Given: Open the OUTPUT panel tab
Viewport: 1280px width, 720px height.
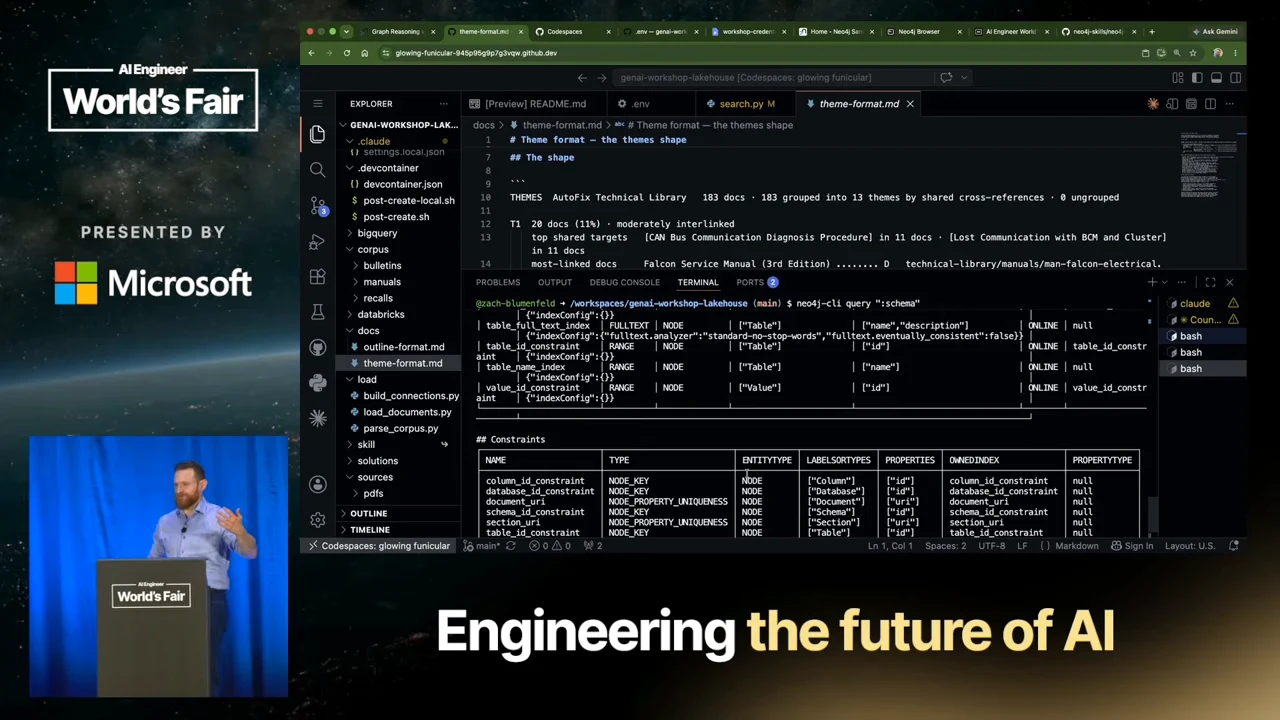Looking at the screenshot, I should tap(555, 282).
